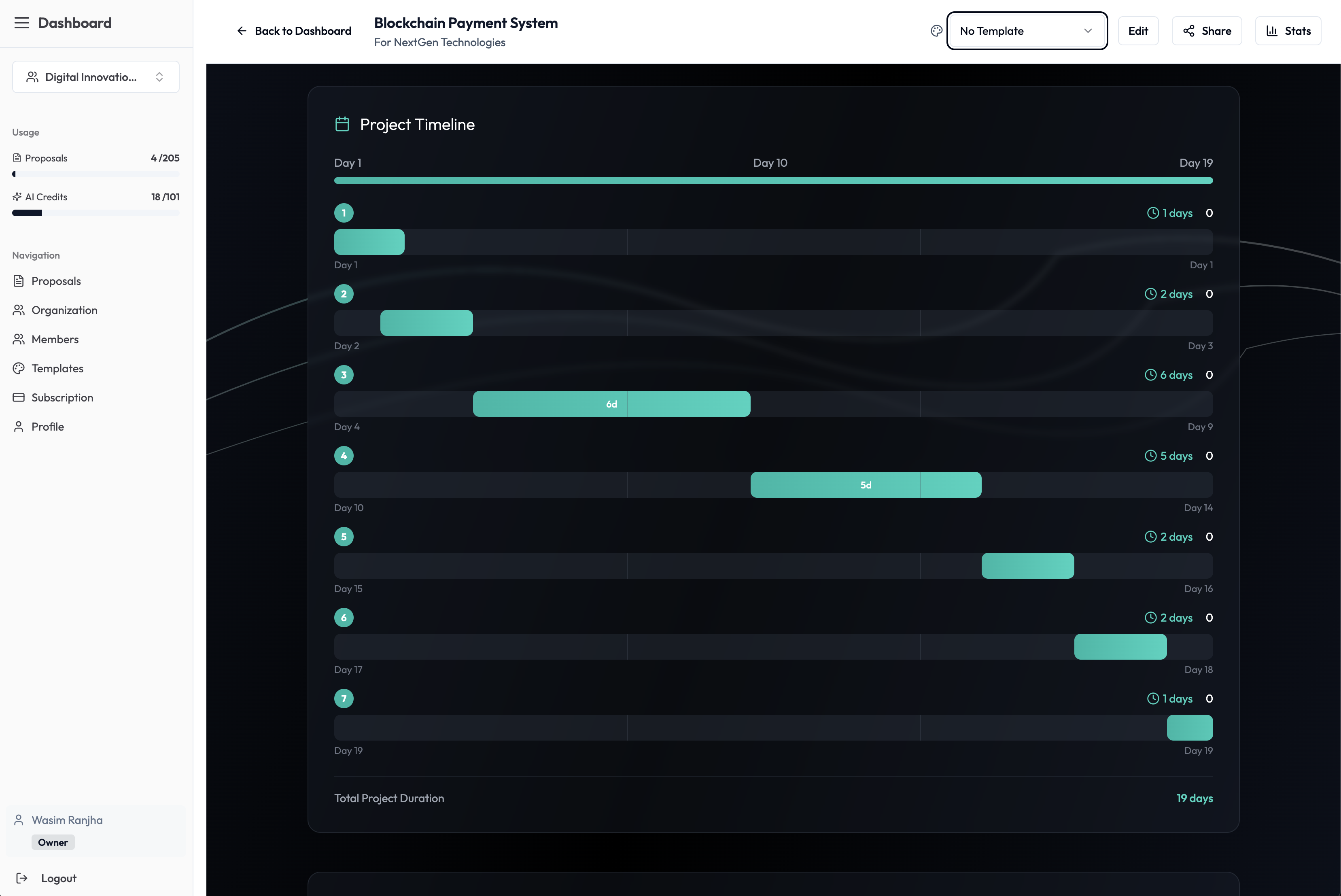Viewport: 1341px width, 896px height.
Task: Go back using Back to Dashboard link
Action: tap(293, 31)
